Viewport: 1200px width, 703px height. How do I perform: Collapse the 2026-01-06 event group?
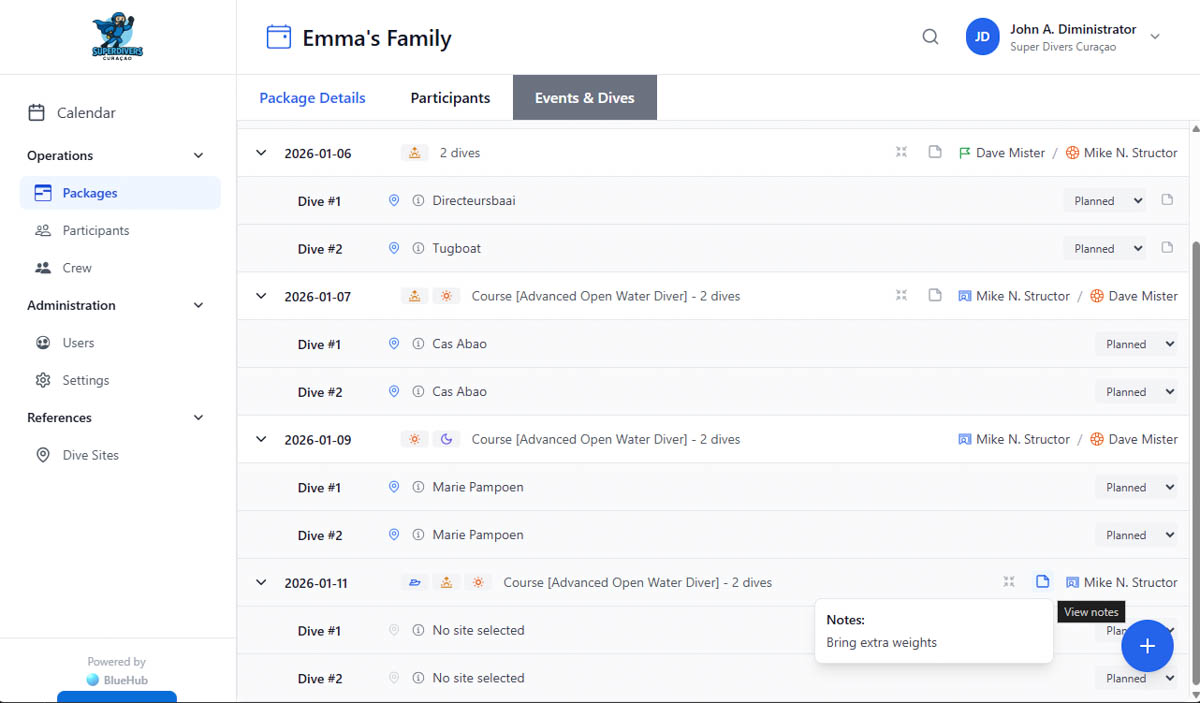click(261, 153)
